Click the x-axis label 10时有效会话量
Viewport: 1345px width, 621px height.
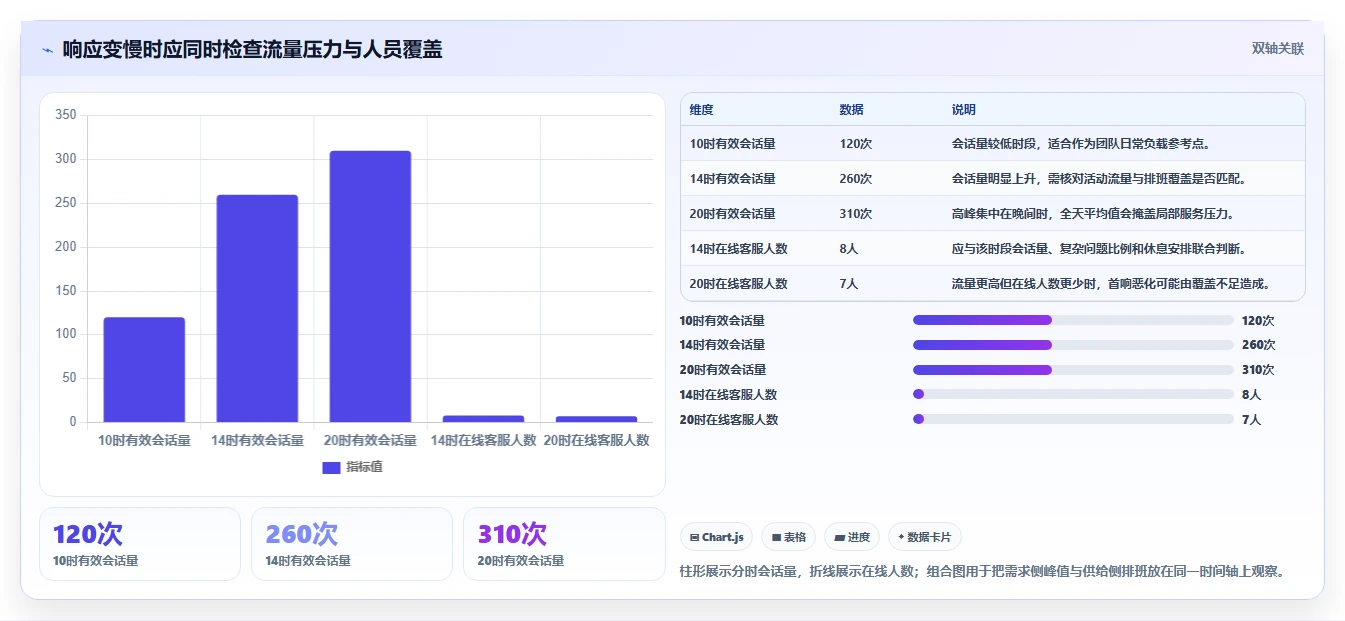[144, 440]
